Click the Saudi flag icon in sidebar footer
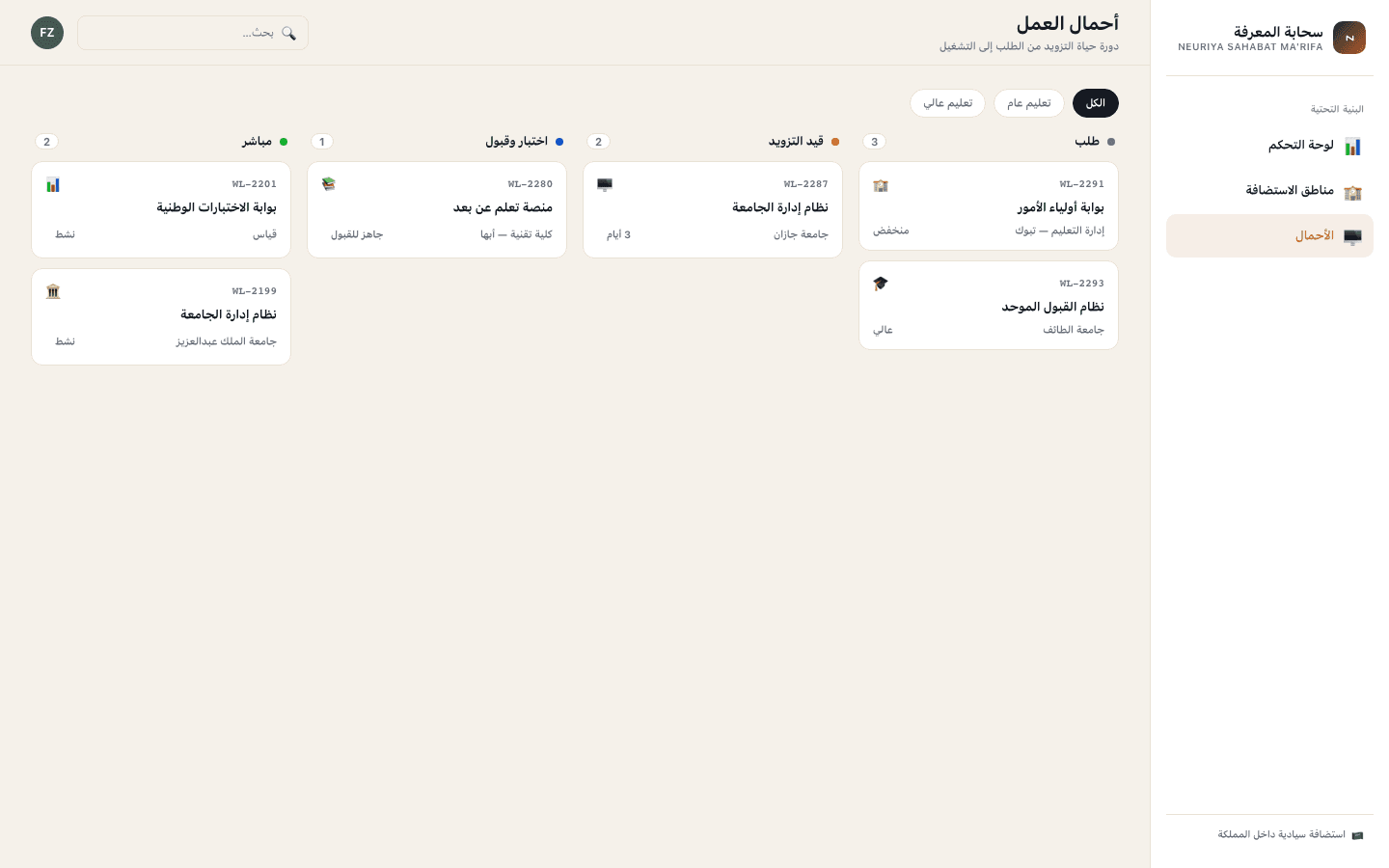 tap(1357, 835)
